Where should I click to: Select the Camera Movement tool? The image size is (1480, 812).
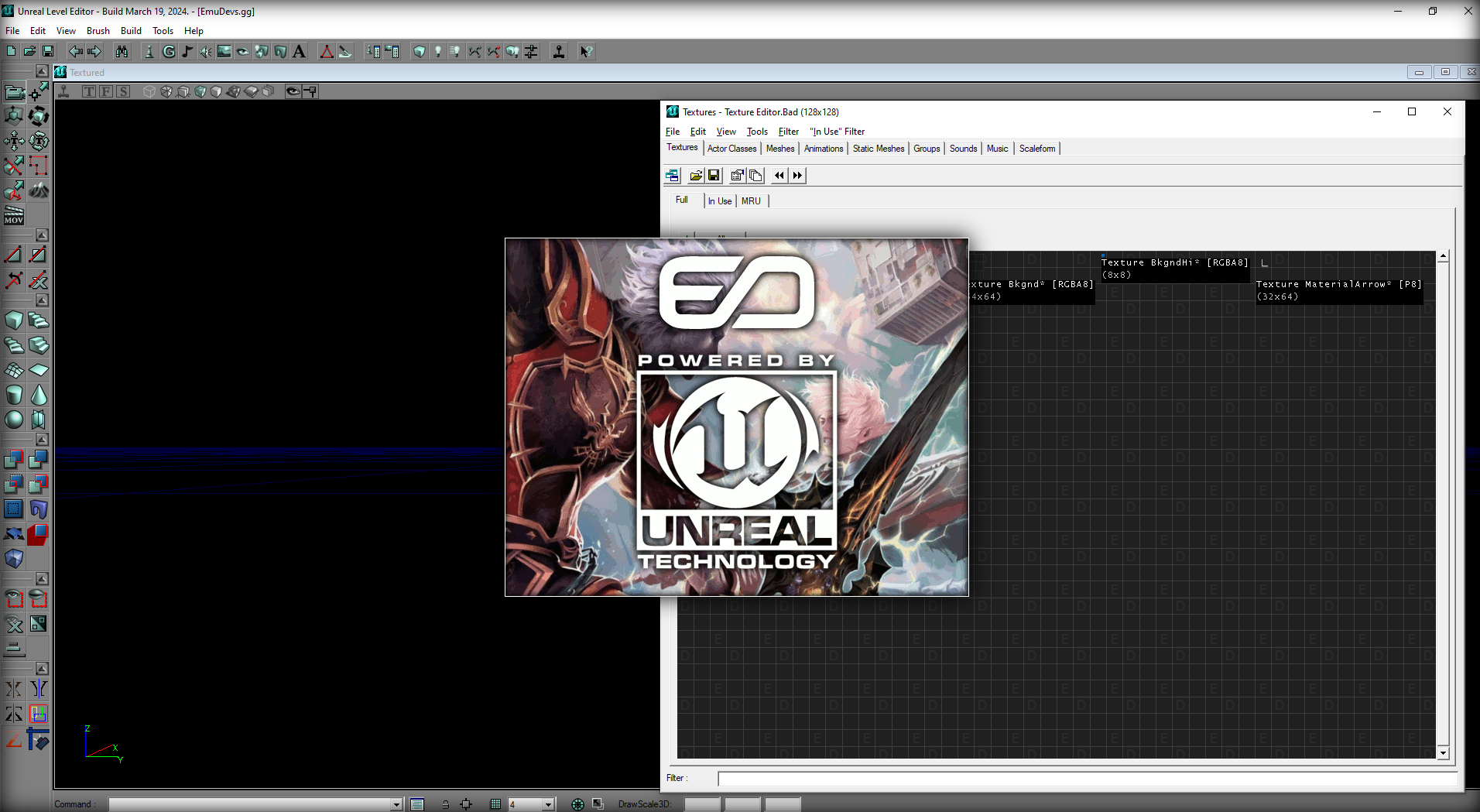14,92
